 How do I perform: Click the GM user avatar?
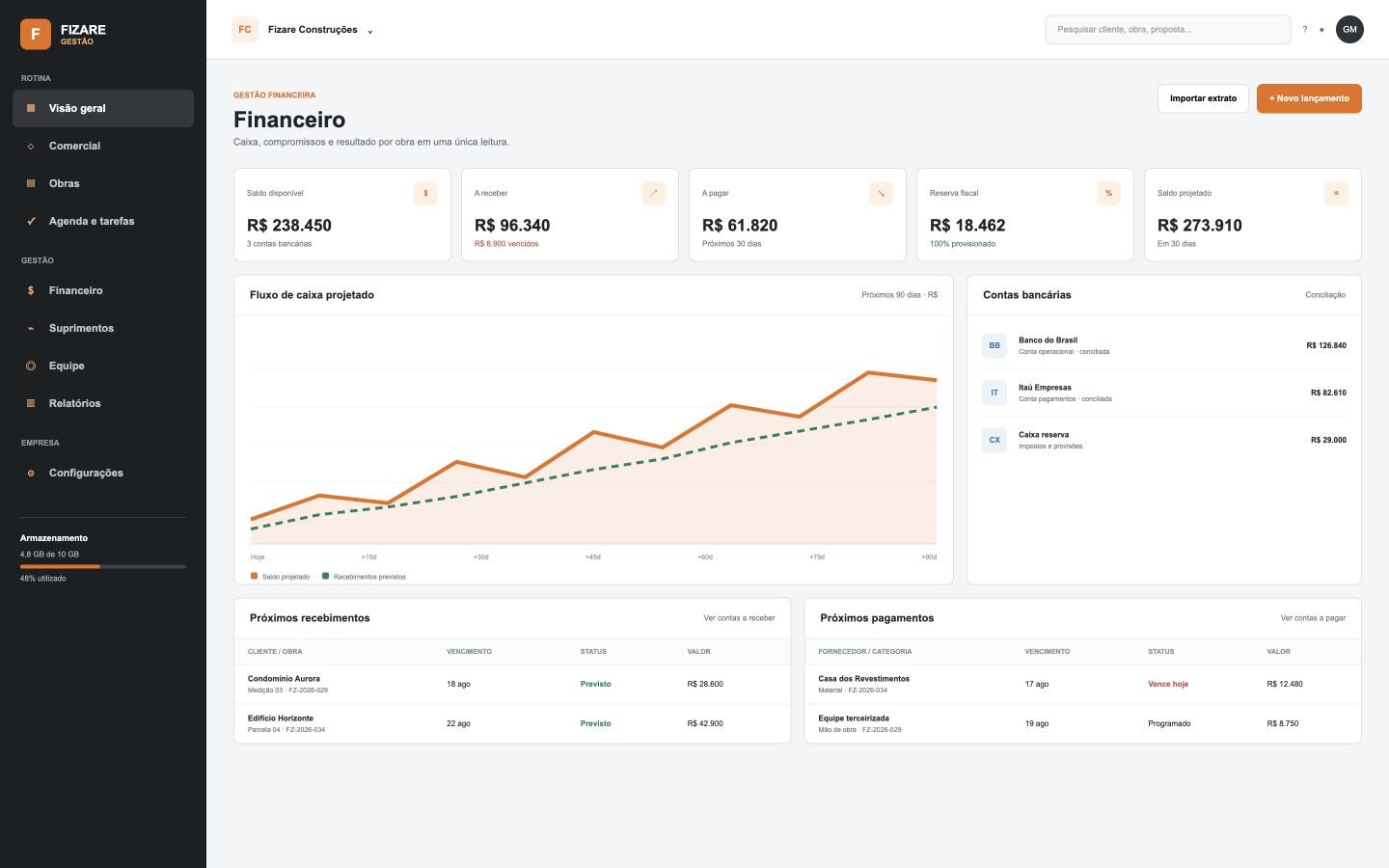coord(1349,30)
